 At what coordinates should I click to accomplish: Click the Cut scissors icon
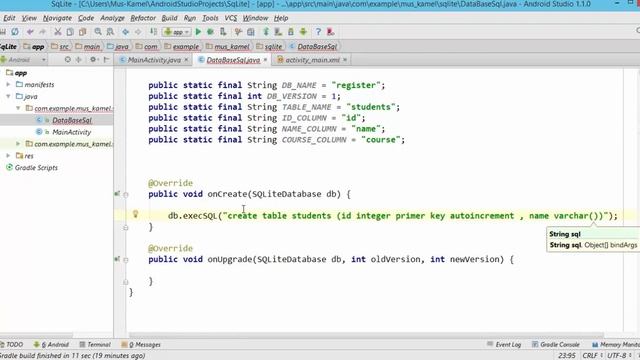58,32
